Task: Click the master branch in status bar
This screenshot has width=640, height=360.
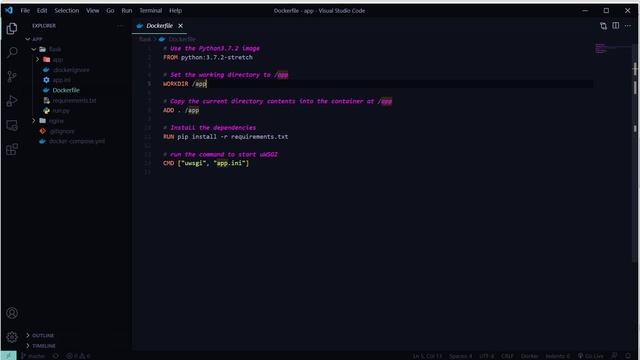Action: [x=33, y=356]
